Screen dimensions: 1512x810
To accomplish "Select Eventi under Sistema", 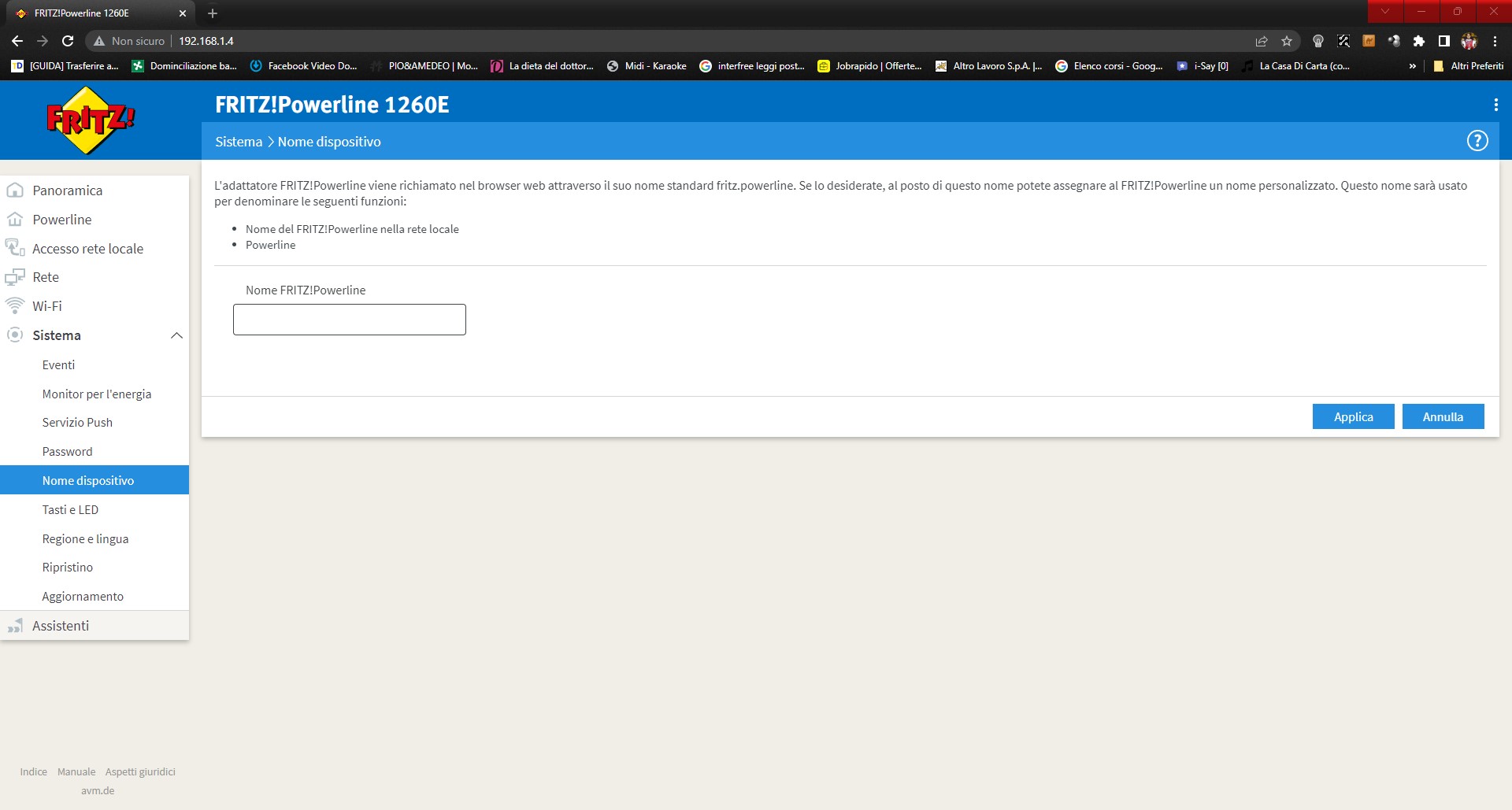I will click(58, 365).
